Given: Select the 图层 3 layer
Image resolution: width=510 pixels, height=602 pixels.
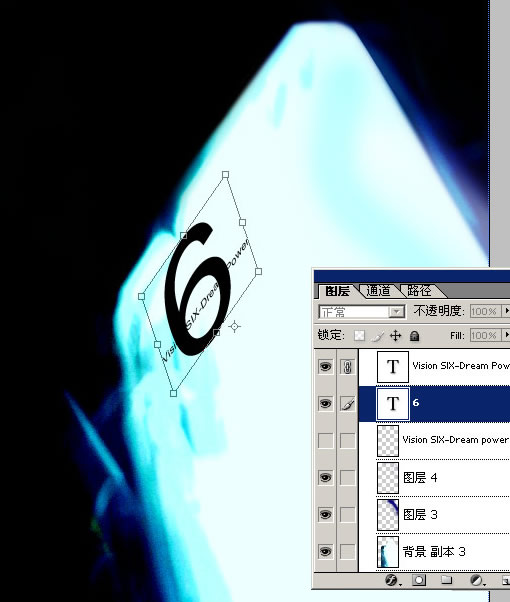Looking at the screenshot, I should pos(435,515).
